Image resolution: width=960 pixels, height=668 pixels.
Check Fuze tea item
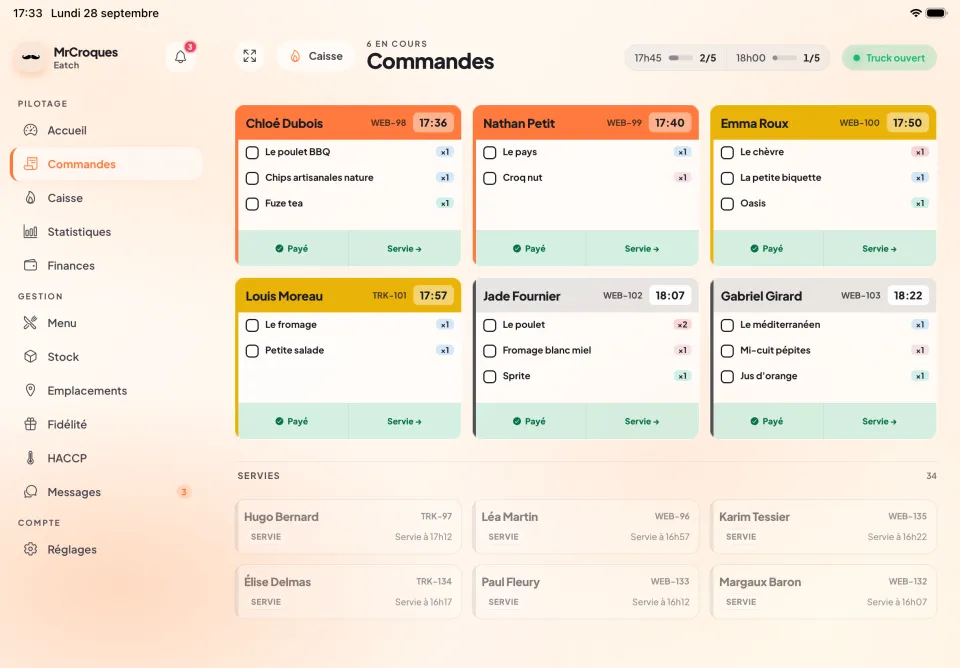252,204
